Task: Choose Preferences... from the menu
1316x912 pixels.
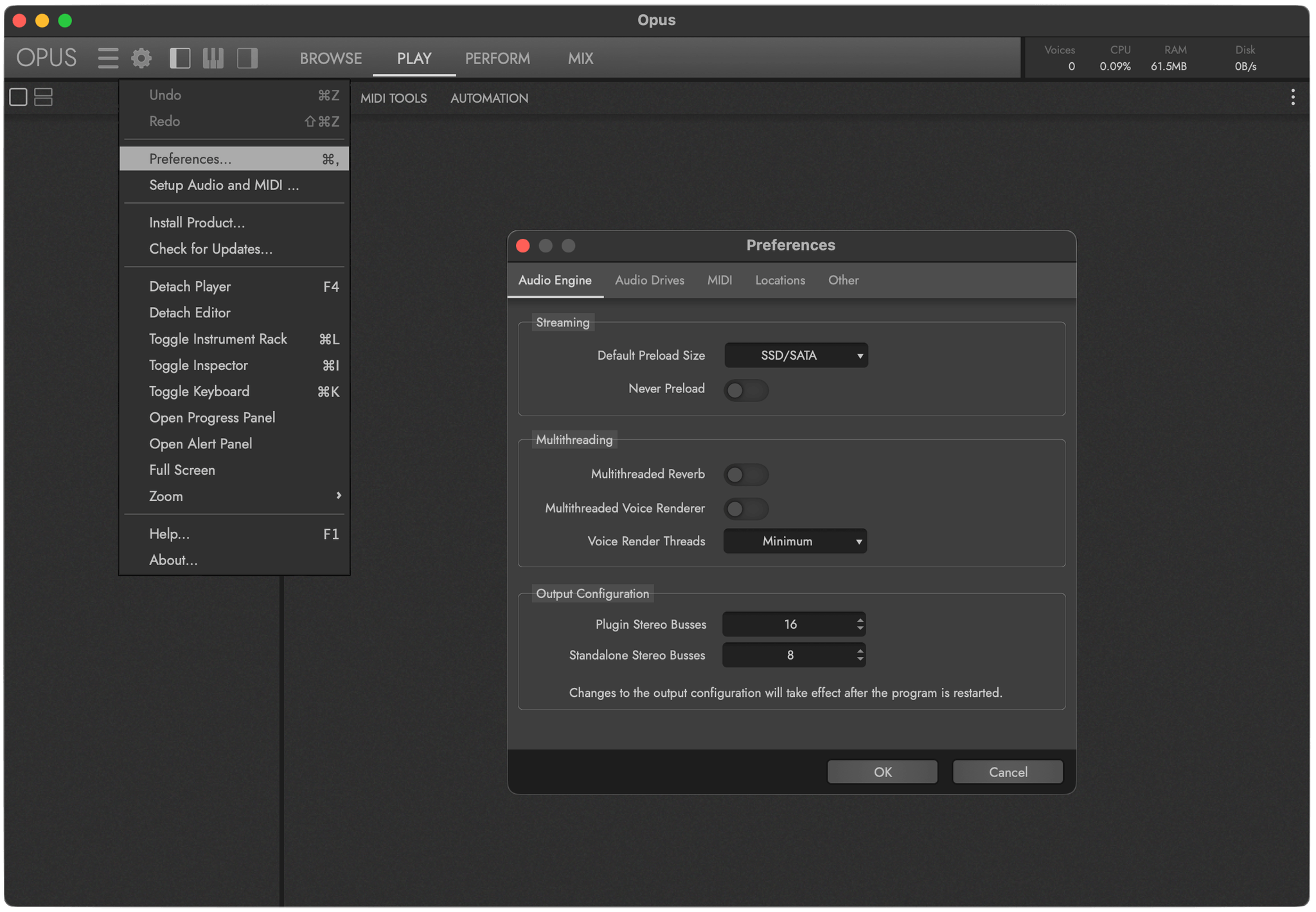Action: pos(234,159)
